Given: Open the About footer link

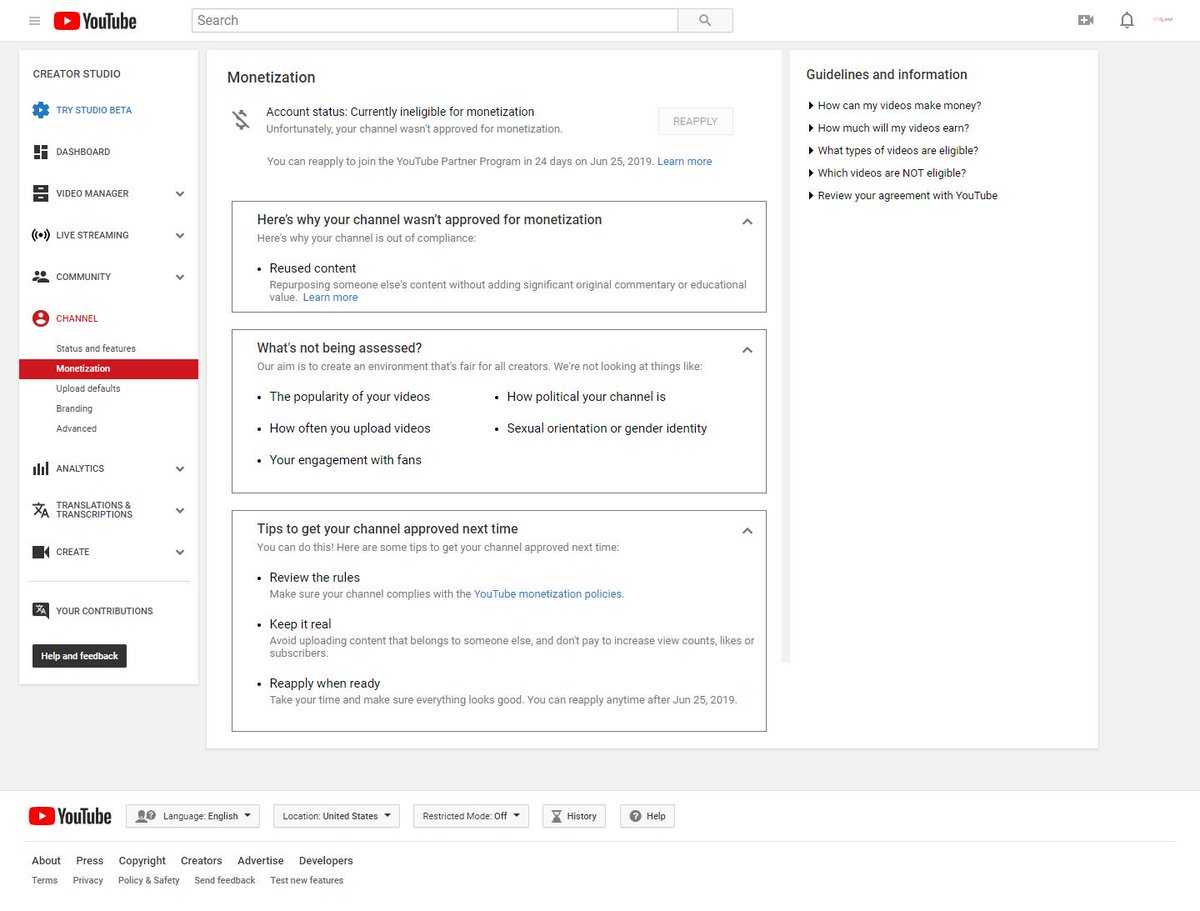Looking at the screenshot, I should (46, 861).
